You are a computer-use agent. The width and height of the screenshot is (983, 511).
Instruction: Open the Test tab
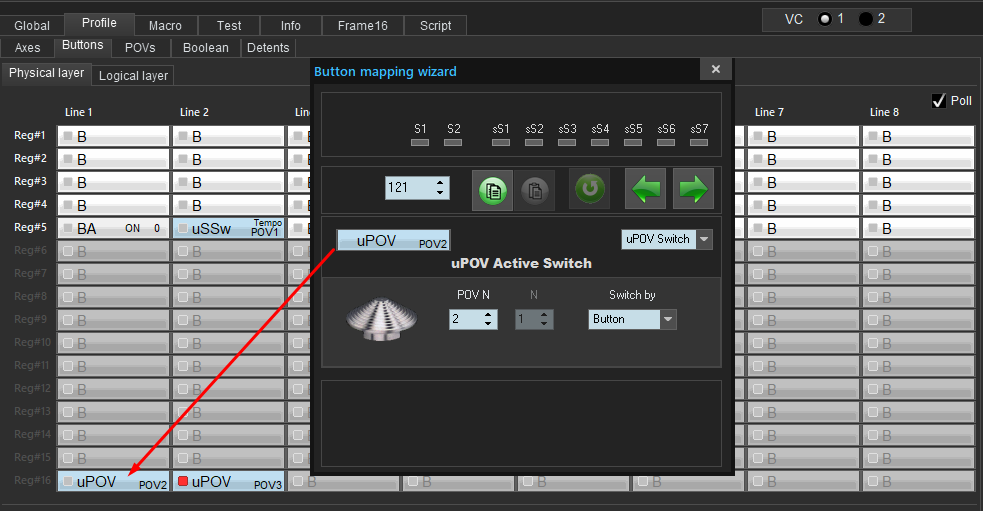(229, 26)
